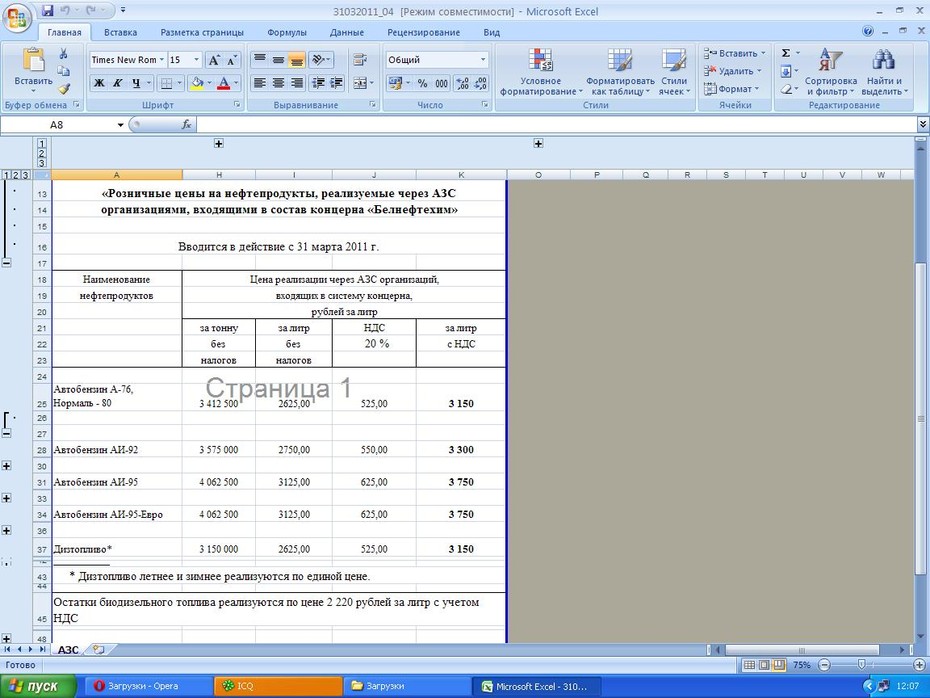Image resolution: width=930 pixels, height=698 pixels.
Task: Apply percent style number format
Action: [x=422, y=83]
